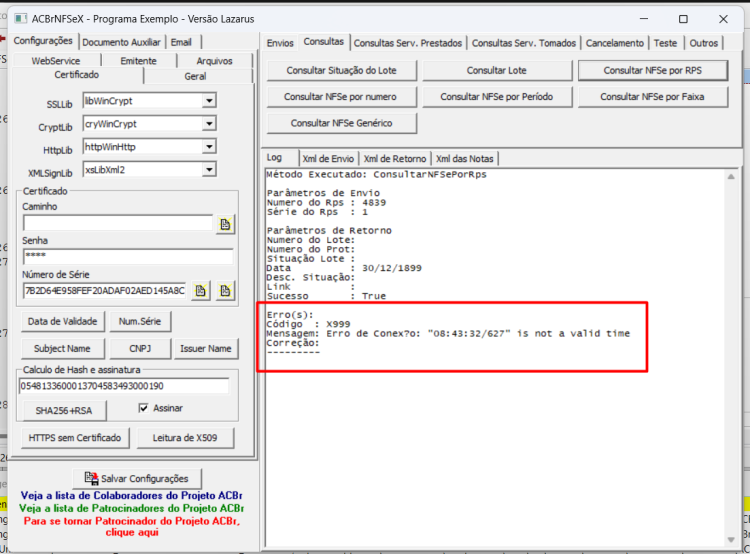This screenshot has height=554, width=750.
Task: Open the Documento Auxiliar tab
Action: point(121,42)
